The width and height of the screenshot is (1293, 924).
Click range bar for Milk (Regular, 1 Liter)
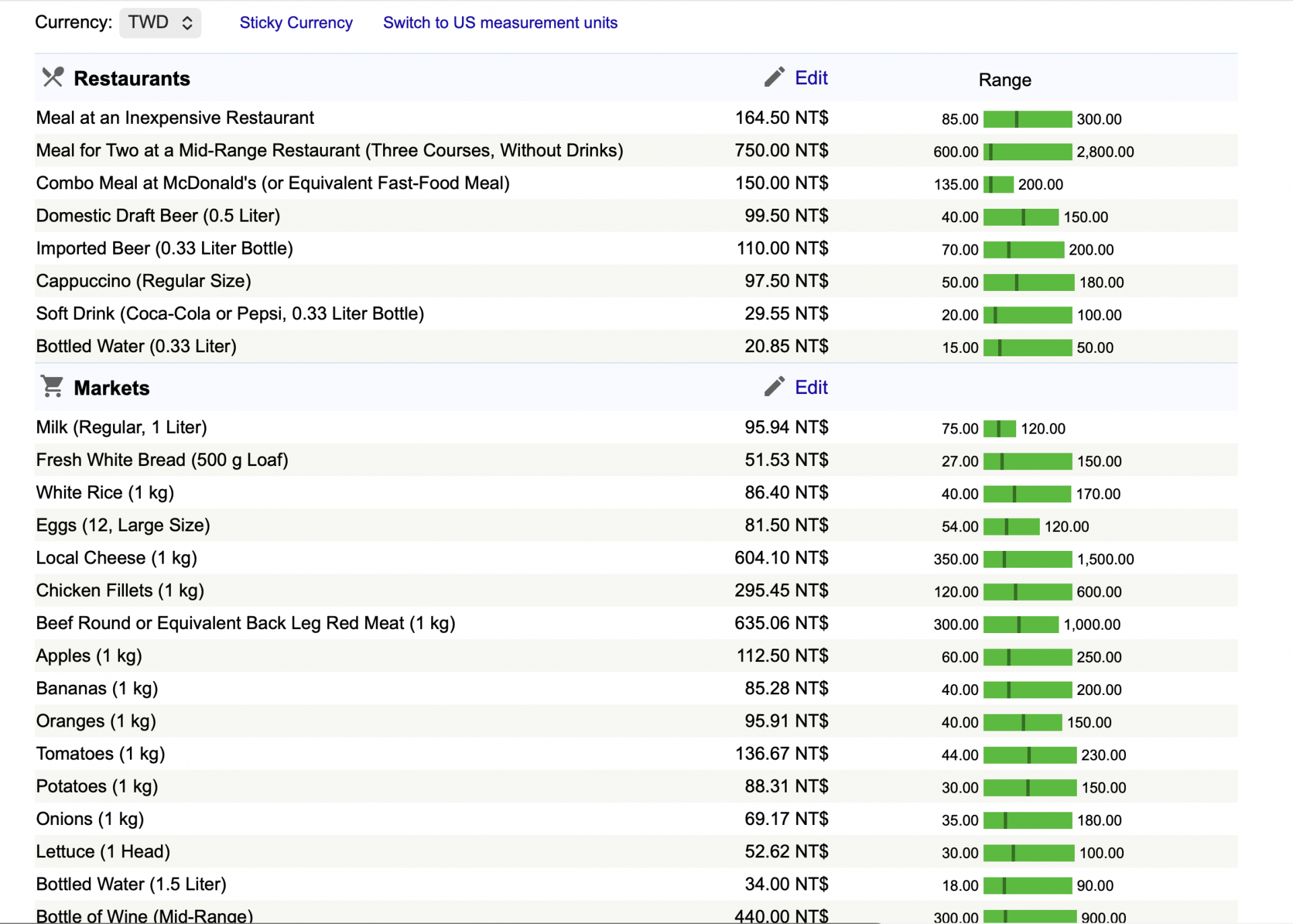point(999,429)
